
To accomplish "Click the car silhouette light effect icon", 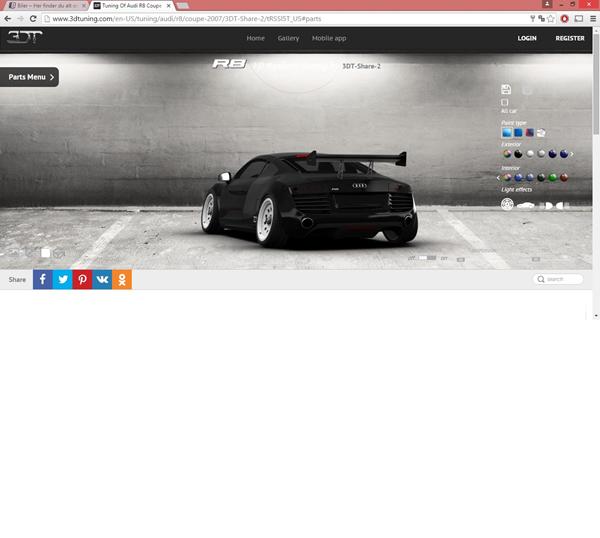I will [x=526, y=205].
